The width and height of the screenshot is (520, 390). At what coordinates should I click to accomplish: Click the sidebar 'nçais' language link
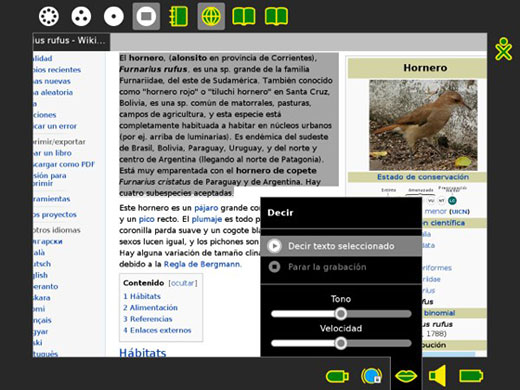click(42, 320)
